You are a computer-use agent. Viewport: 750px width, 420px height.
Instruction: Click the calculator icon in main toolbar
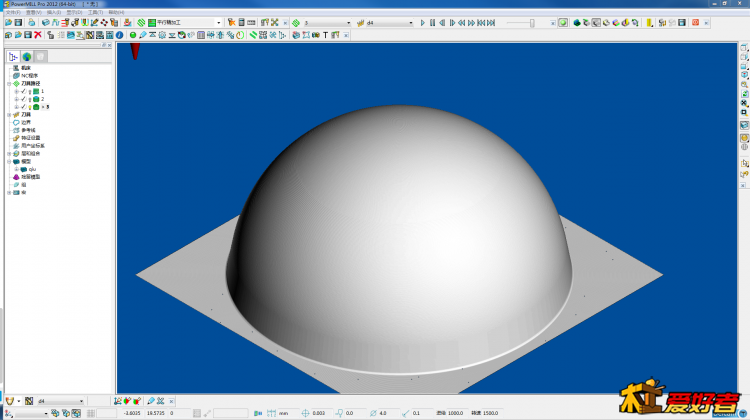point(242,22)
